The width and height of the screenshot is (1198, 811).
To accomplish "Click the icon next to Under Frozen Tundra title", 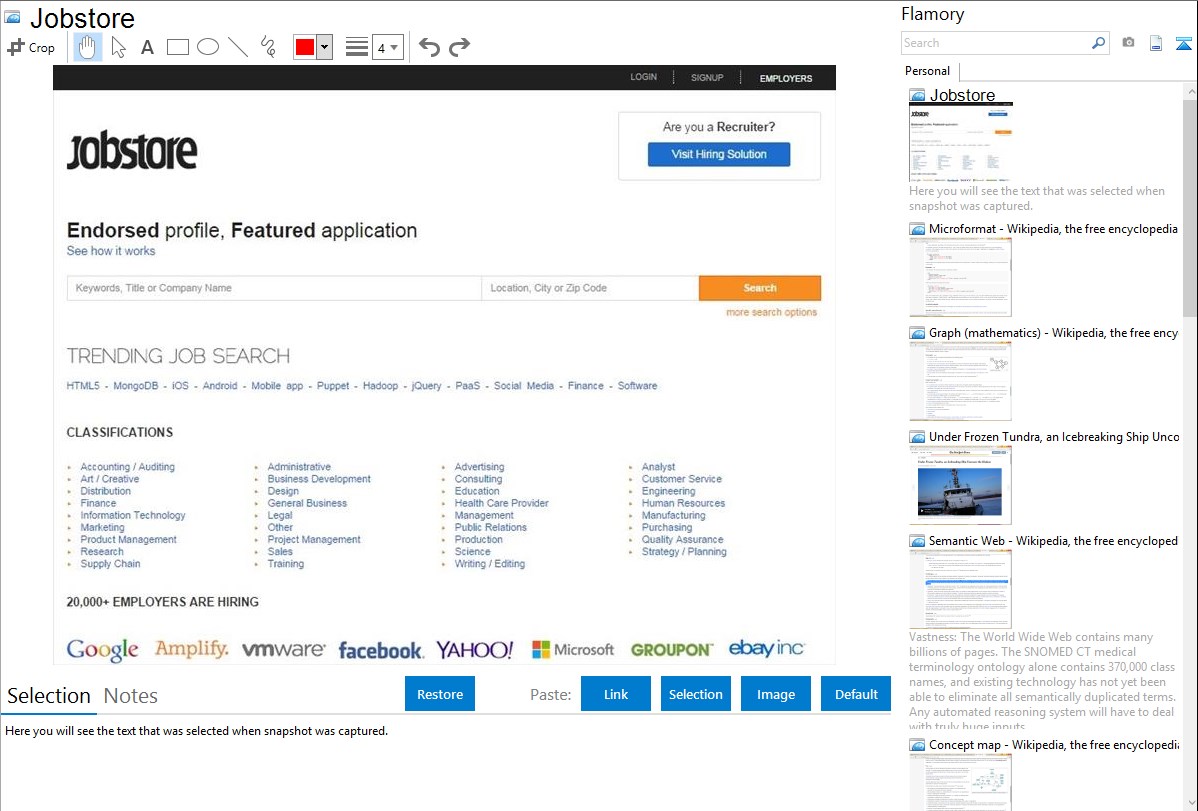I will coord(917,437).
